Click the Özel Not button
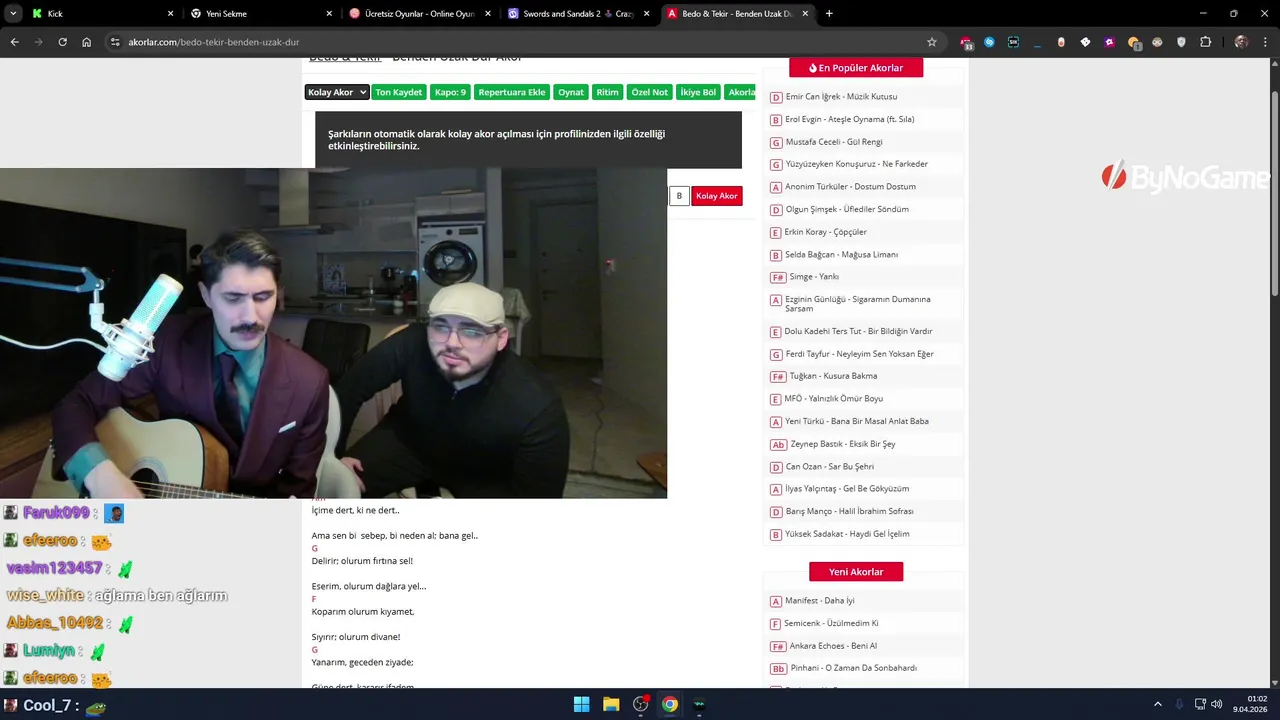The image size is (1280, 720). pos(649,92)
